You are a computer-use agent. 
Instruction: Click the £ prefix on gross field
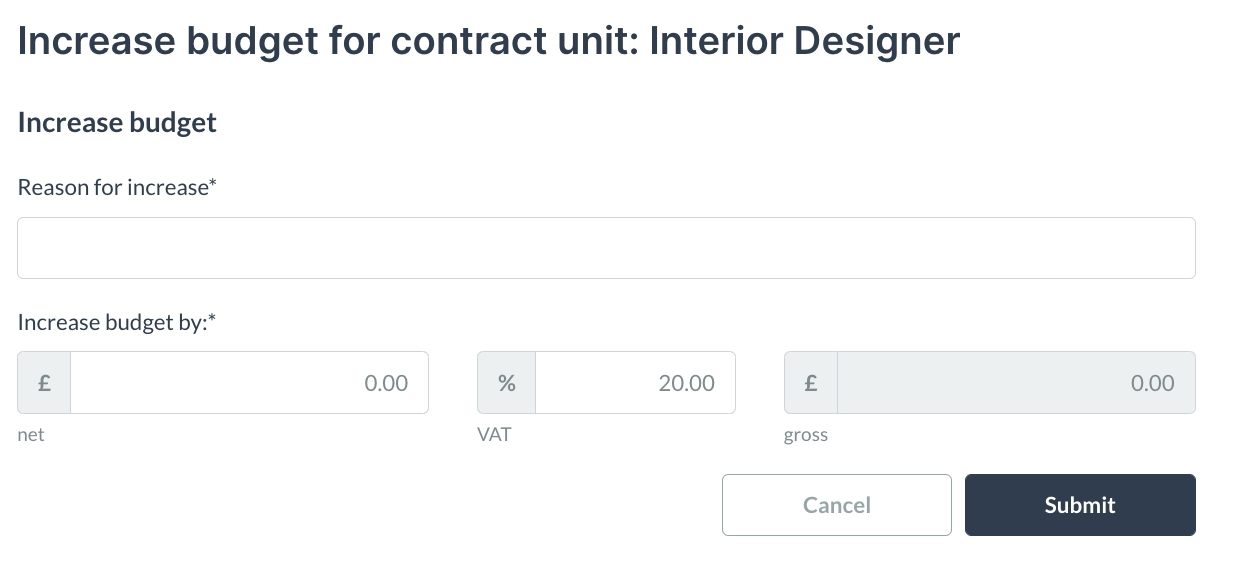pyautogui.click(x=811, y=383)
